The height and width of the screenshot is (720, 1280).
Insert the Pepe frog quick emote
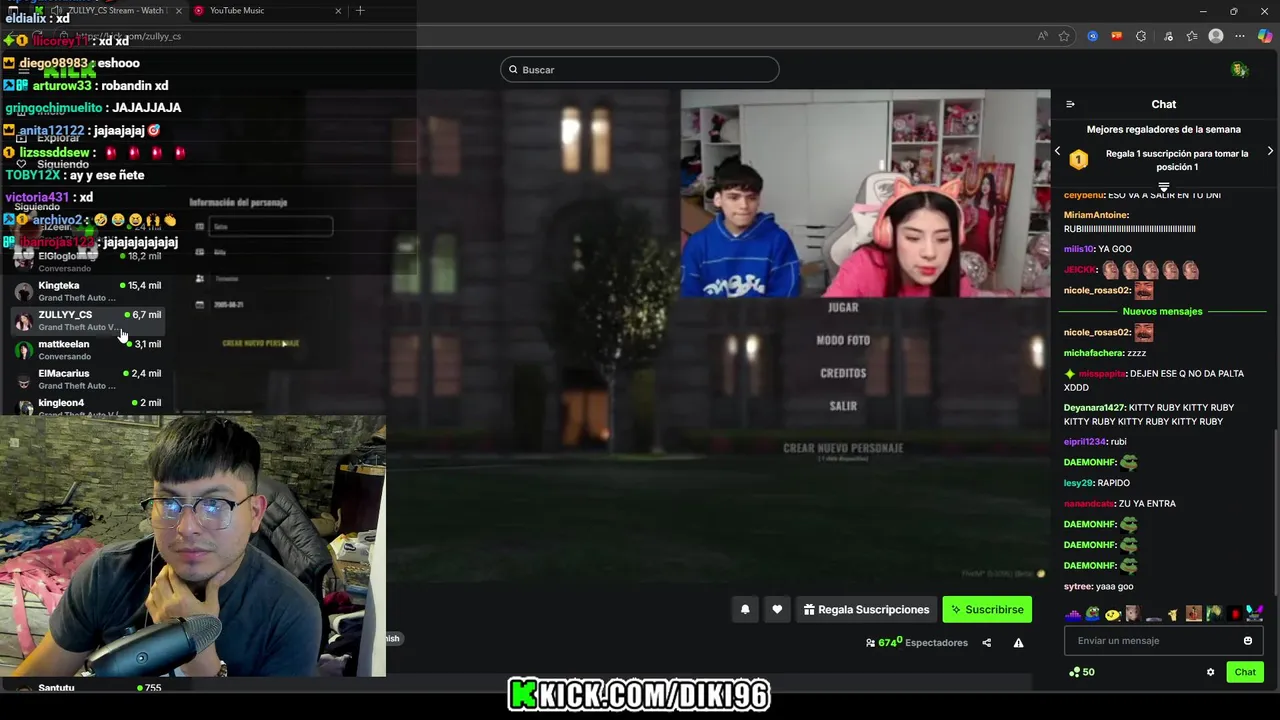pos(1092,614)
